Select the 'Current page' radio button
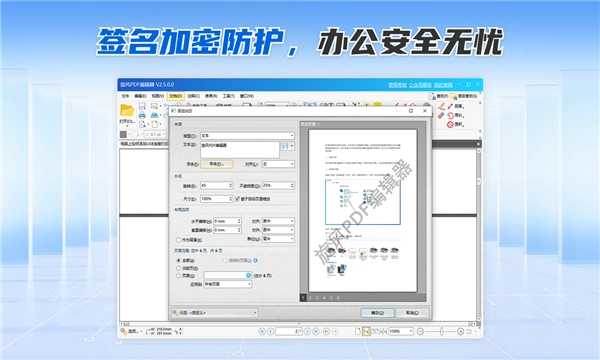This screenshot has height=360, width=600. coord(178,268)
